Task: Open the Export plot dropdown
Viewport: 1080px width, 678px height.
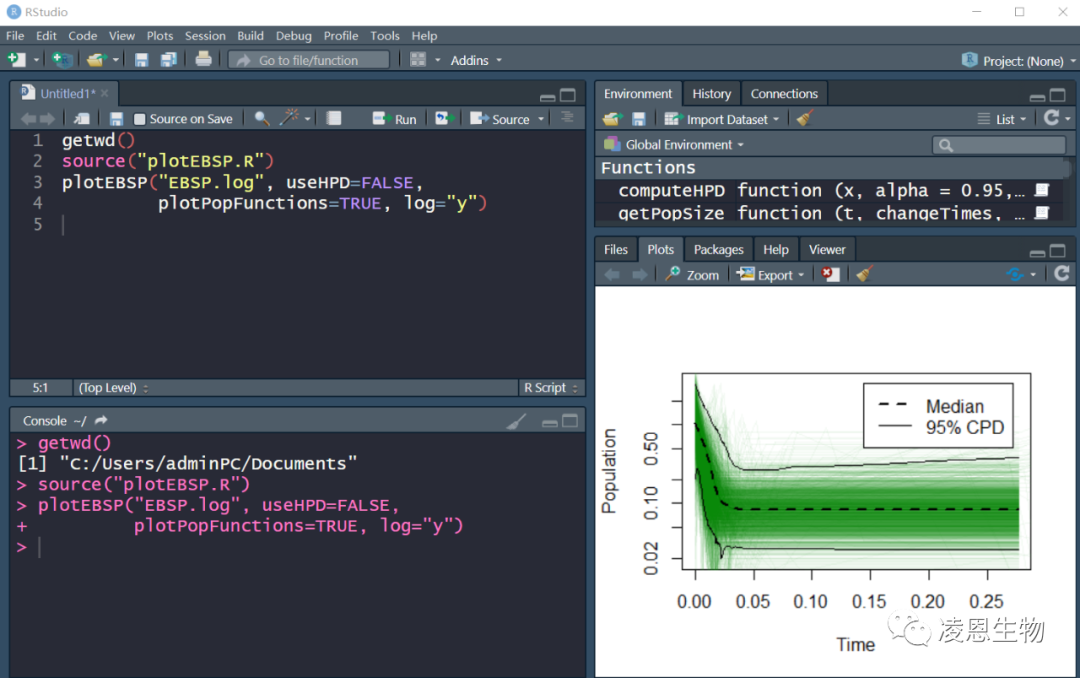Action: coord(771,275)
